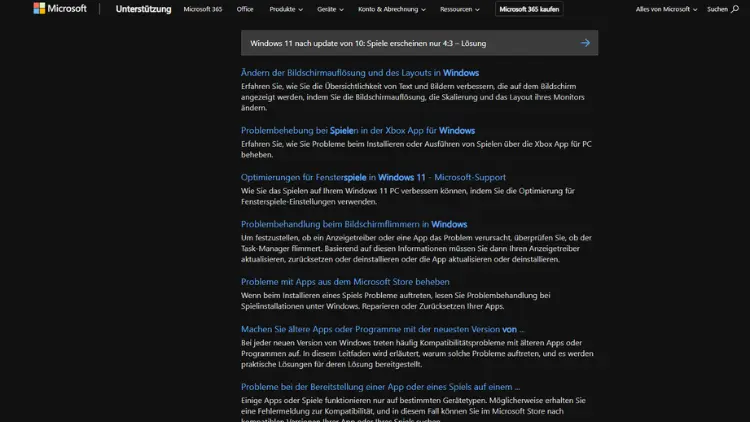Expand the Ressourcen dropdown
The height and width of the screenshot is (422, 750).
(460, 9)
